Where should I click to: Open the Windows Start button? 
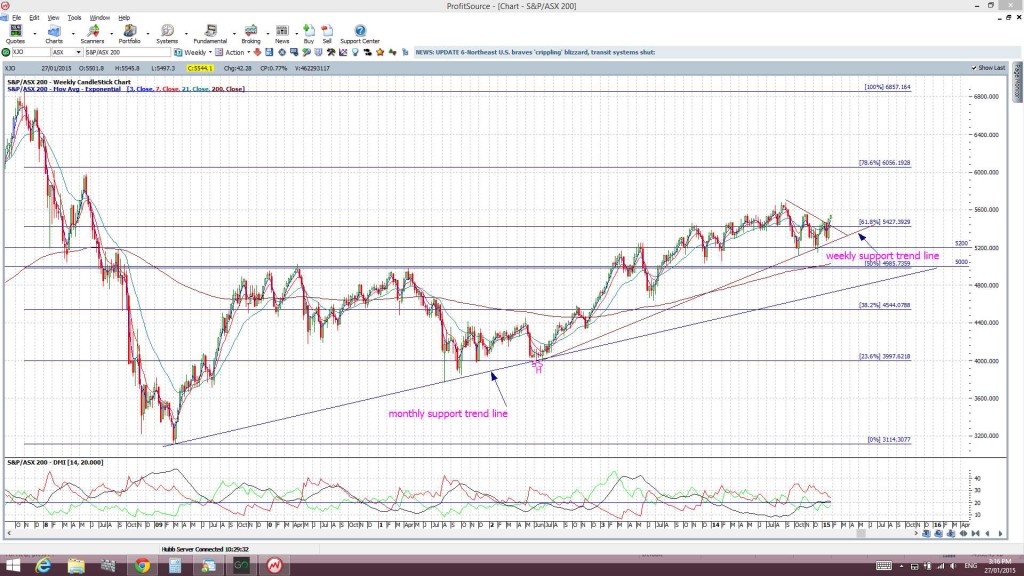12,566
